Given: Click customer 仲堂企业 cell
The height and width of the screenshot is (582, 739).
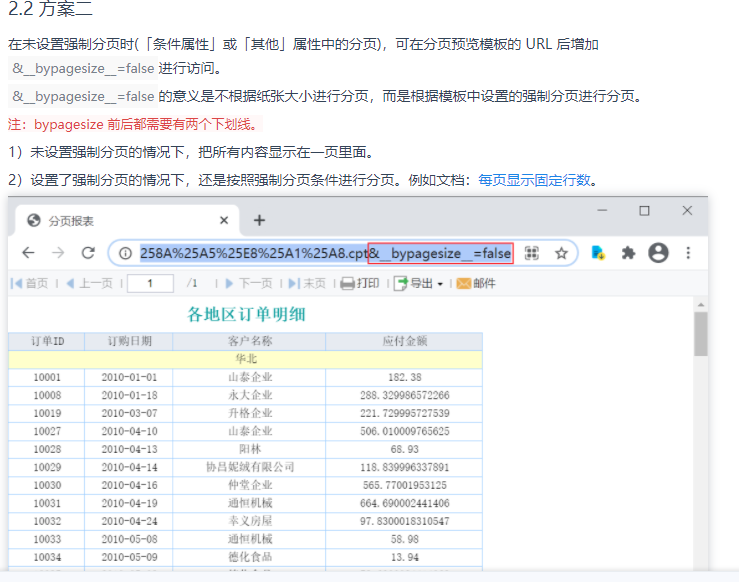Looking at the screenshot, I should [x=249, y=485].
